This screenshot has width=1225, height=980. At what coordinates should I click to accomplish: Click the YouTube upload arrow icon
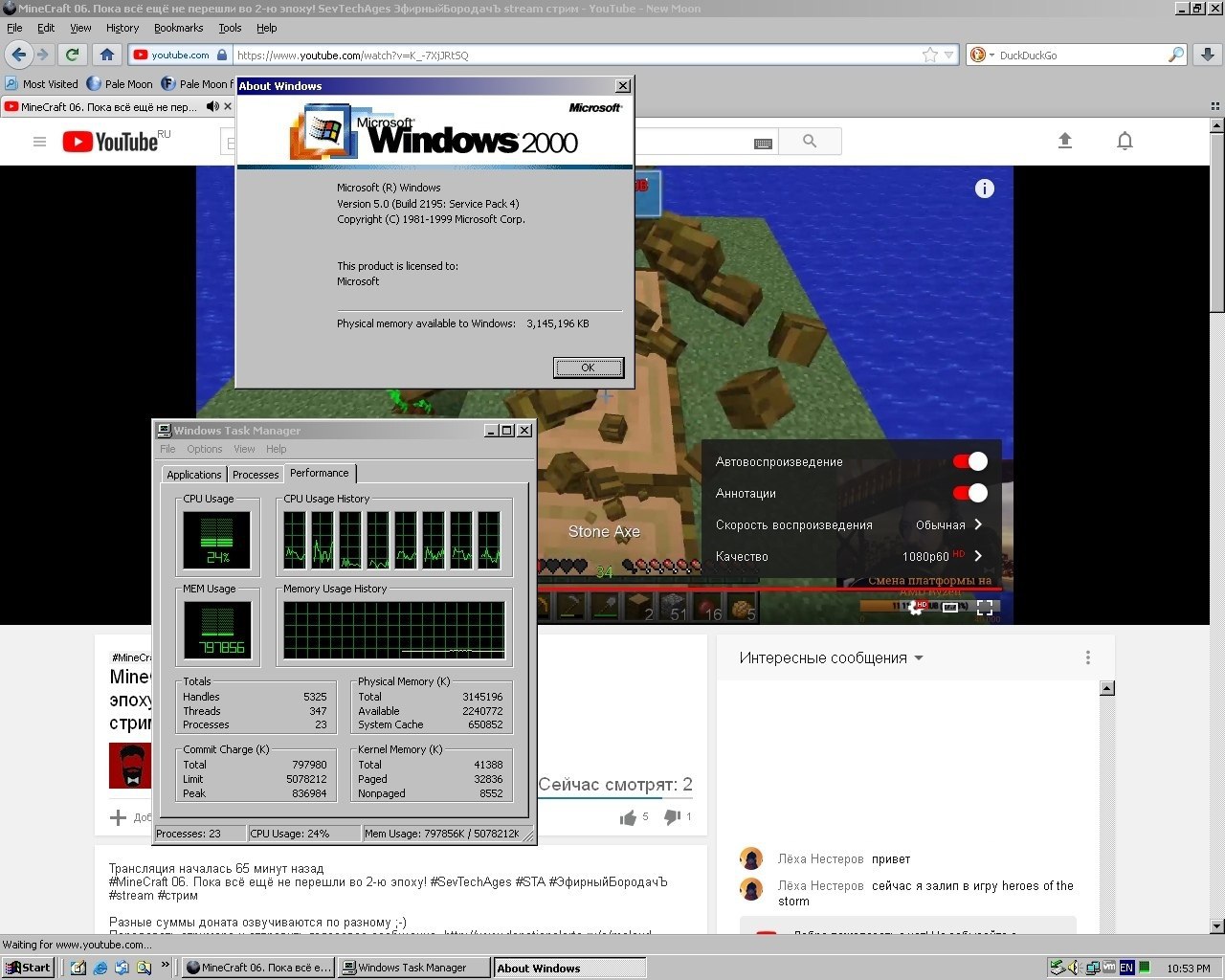(x=1064, y=141)
